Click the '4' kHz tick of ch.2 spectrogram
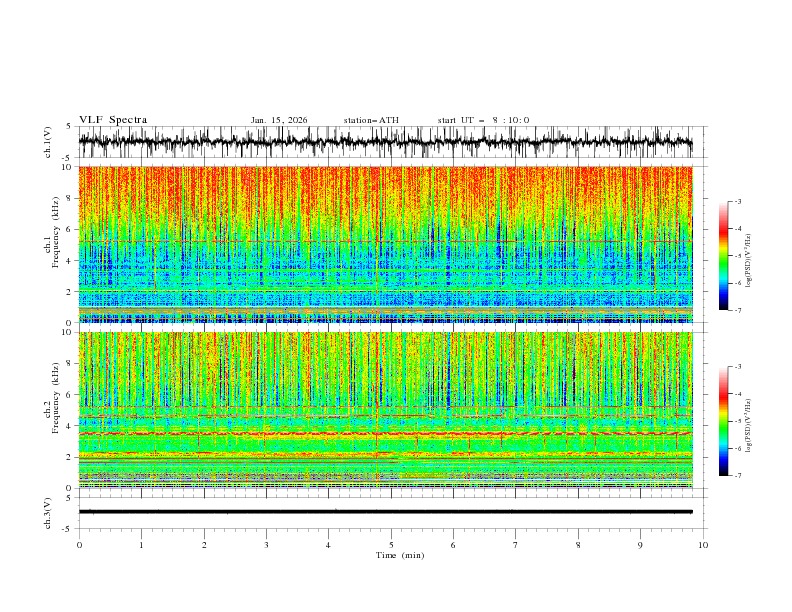This screenshot has height=612, width=792. pyautogui.click(x=70, y=426)
